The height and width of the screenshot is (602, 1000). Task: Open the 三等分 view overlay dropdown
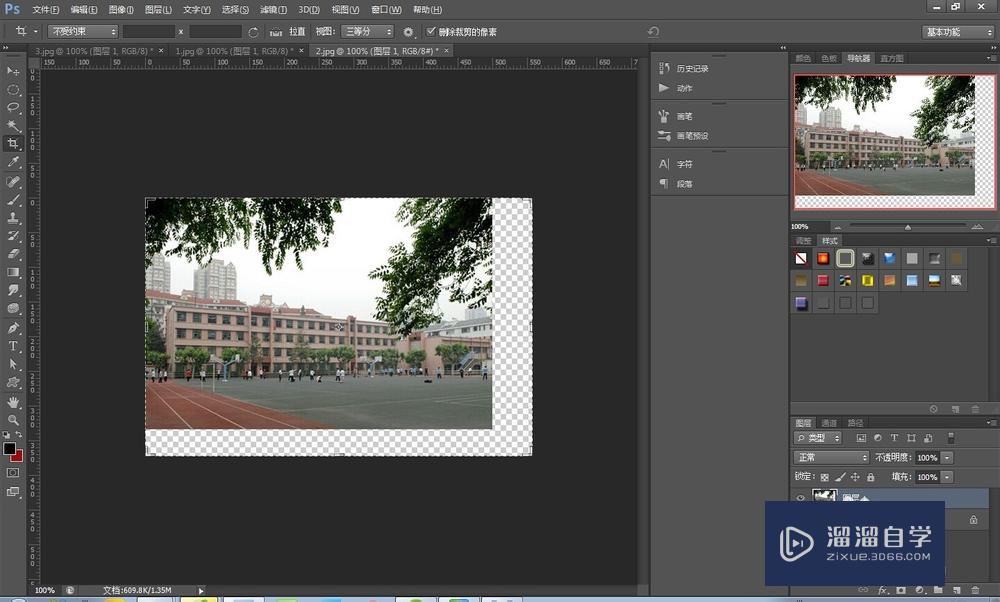pyautogui.click(x=366, y=32)
